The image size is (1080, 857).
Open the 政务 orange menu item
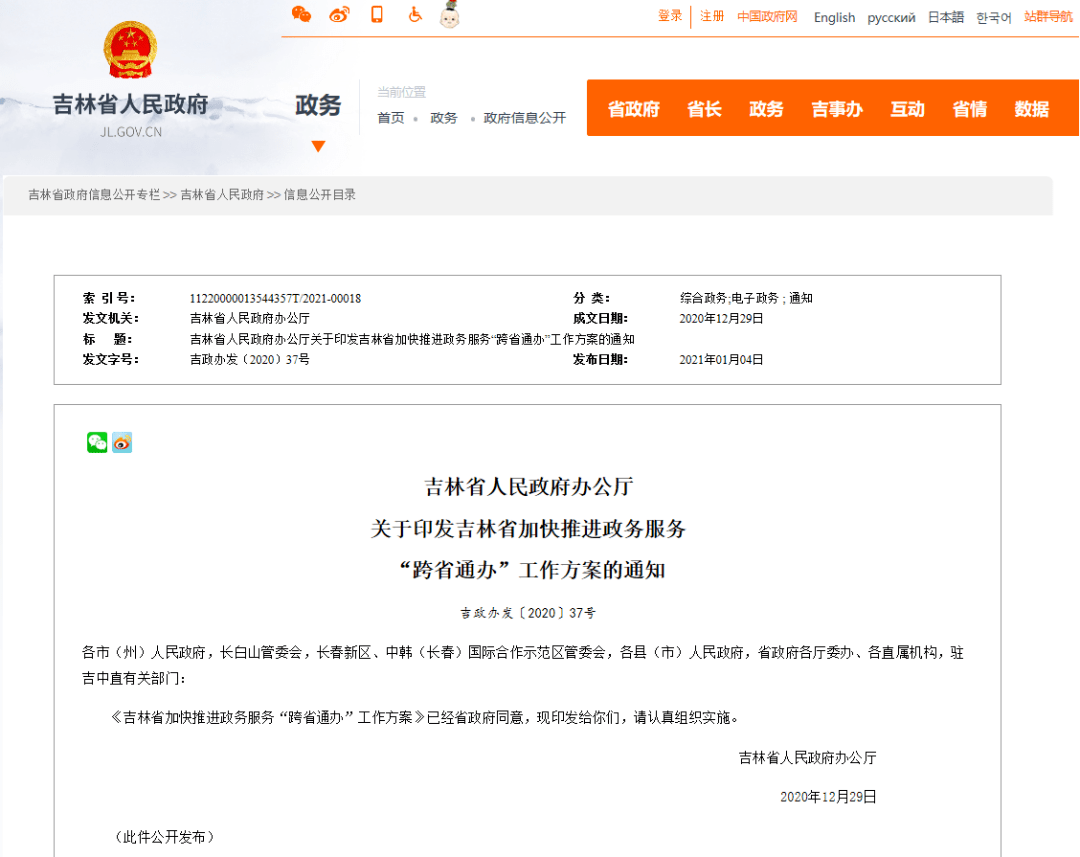(x=766, y=109)
